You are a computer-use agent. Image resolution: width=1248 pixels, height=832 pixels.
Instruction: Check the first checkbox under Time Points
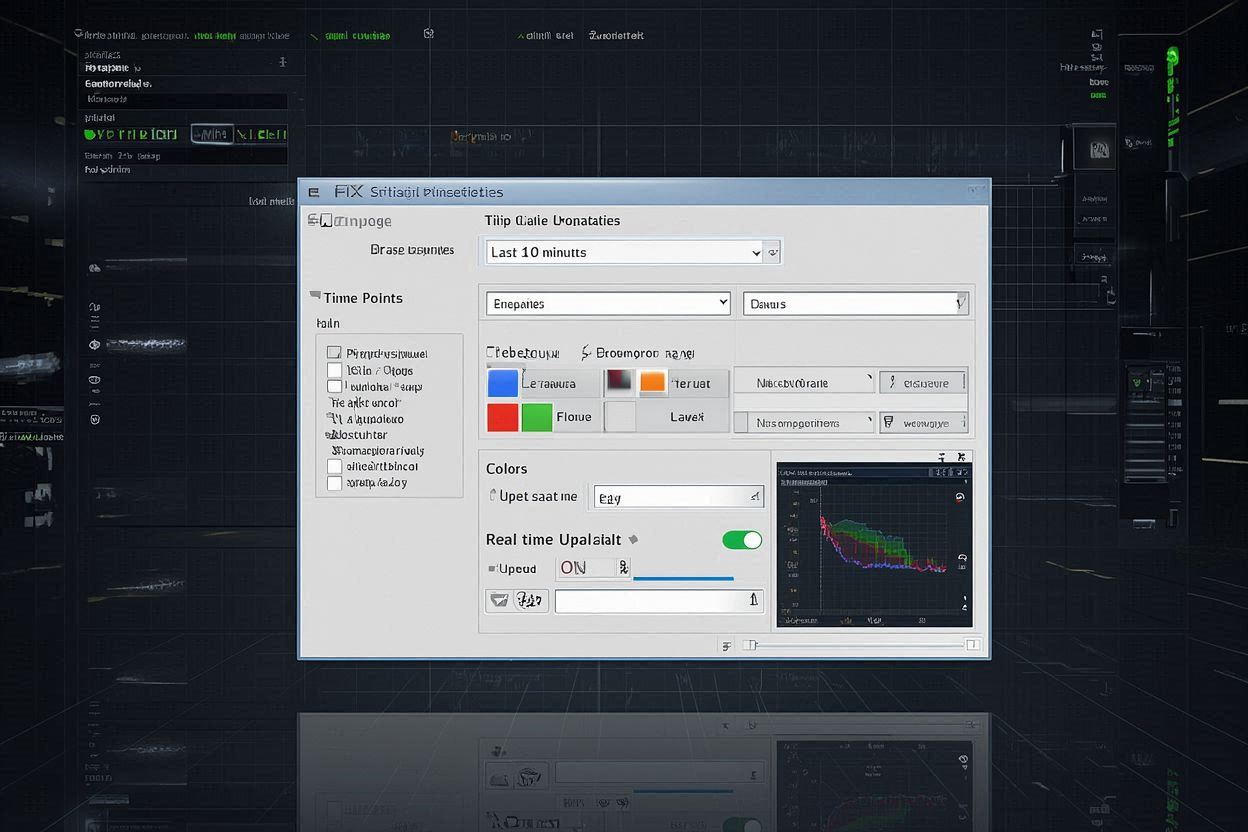coord(334,353)
